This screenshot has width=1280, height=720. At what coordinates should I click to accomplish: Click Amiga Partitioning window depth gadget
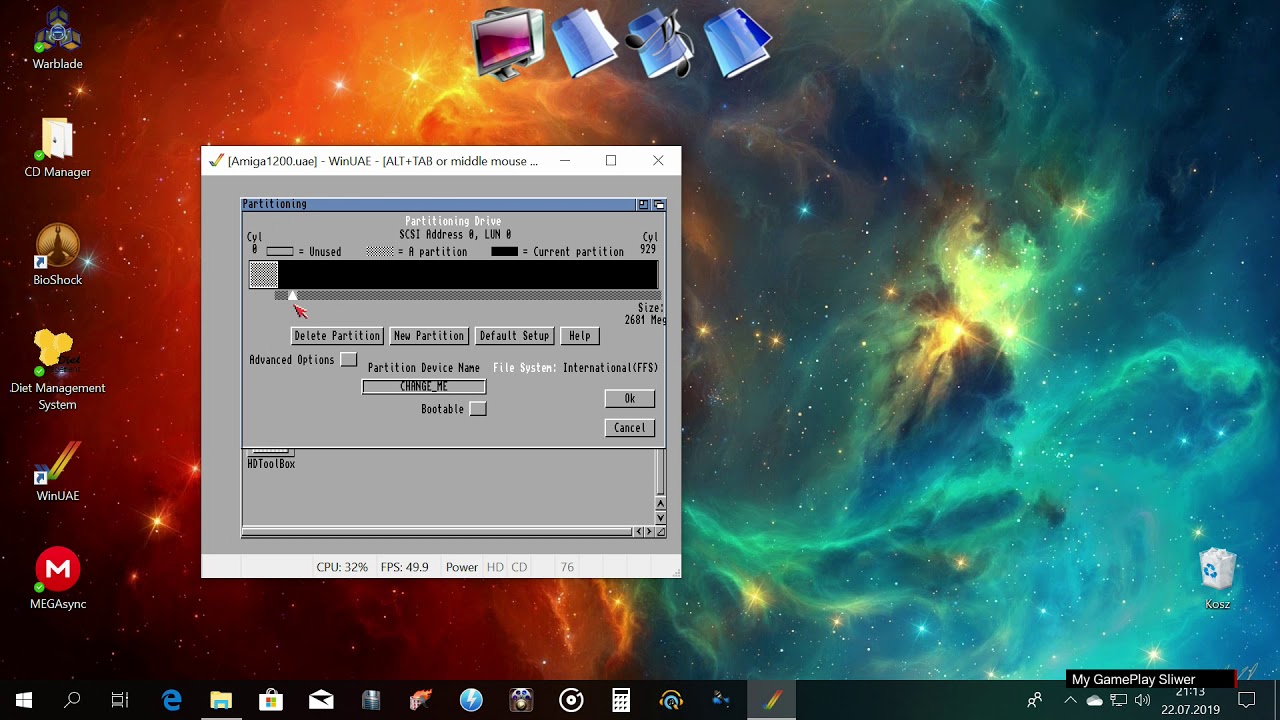pyautogui.click(x=658, y=204)
